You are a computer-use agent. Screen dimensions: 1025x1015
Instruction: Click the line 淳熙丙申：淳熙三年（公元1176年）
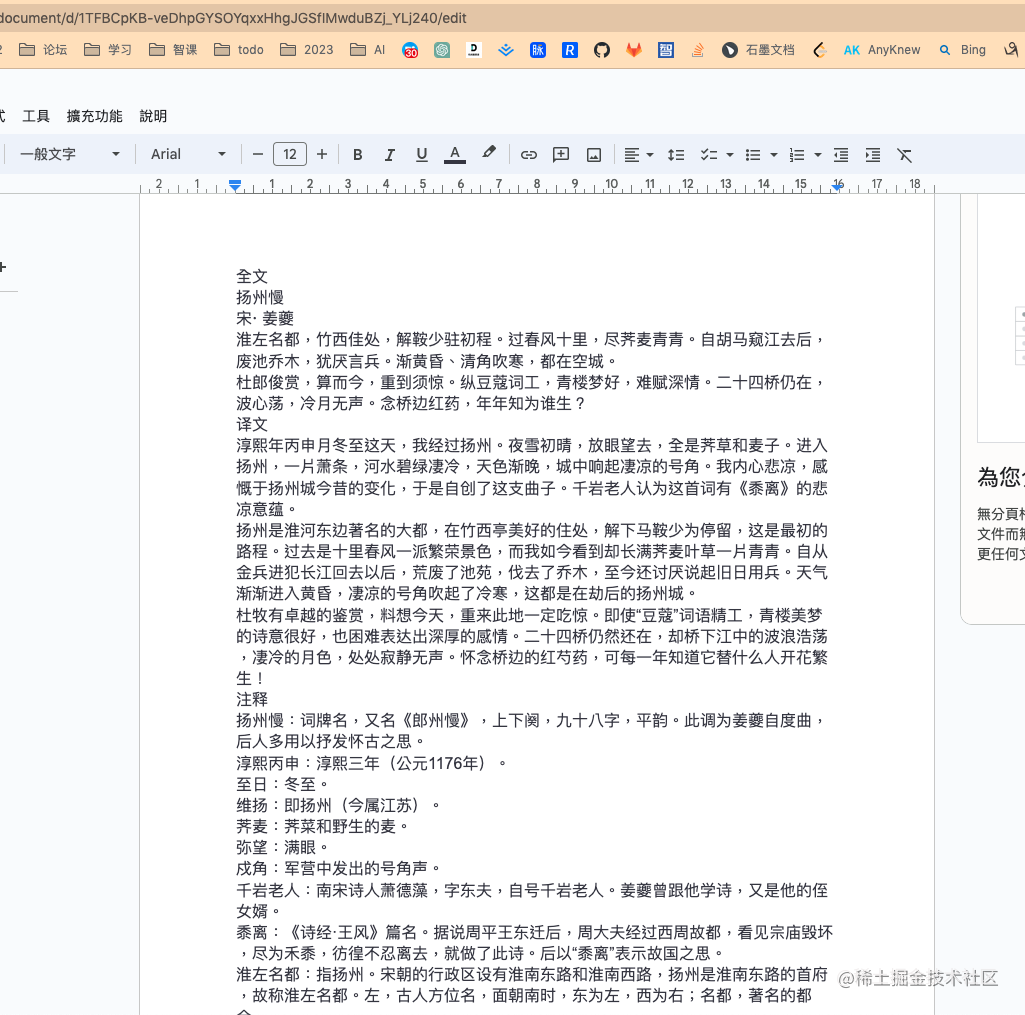click(371, 763)
